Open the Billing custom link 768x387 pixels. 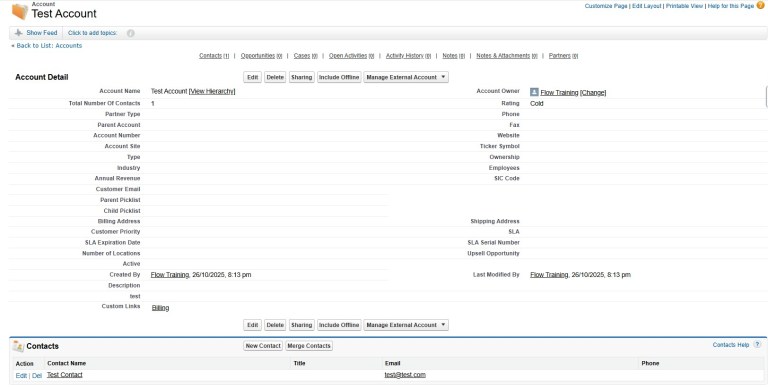pos(160,308)
